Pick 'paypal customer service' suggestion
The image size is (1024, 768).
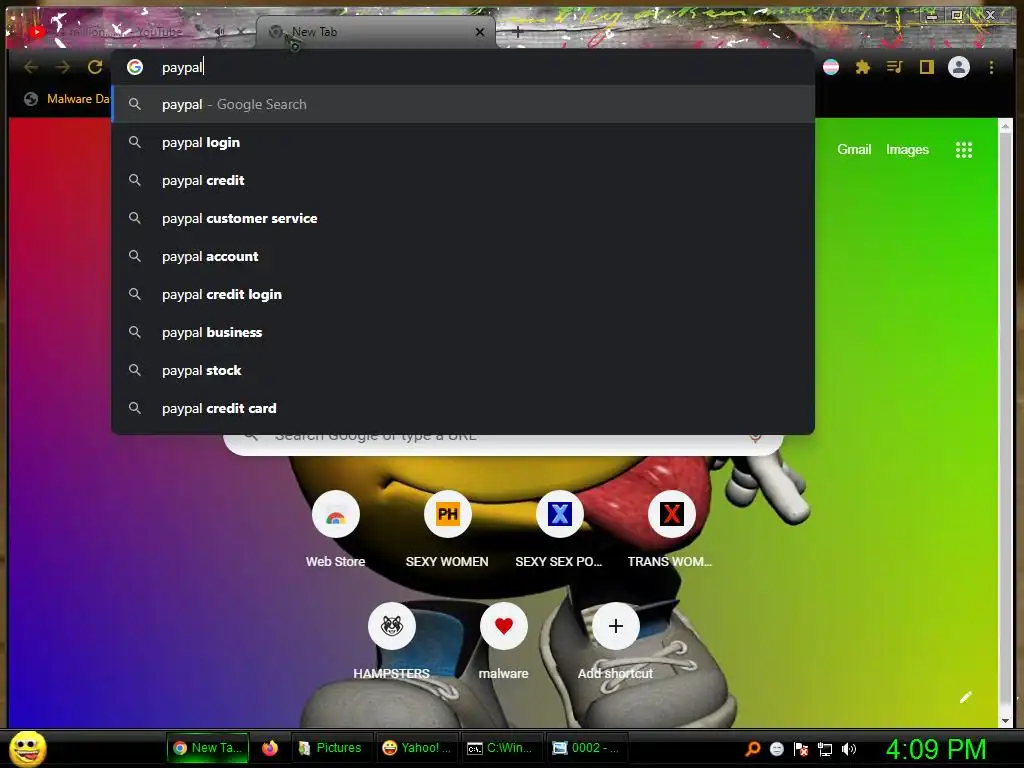[463, 218]
